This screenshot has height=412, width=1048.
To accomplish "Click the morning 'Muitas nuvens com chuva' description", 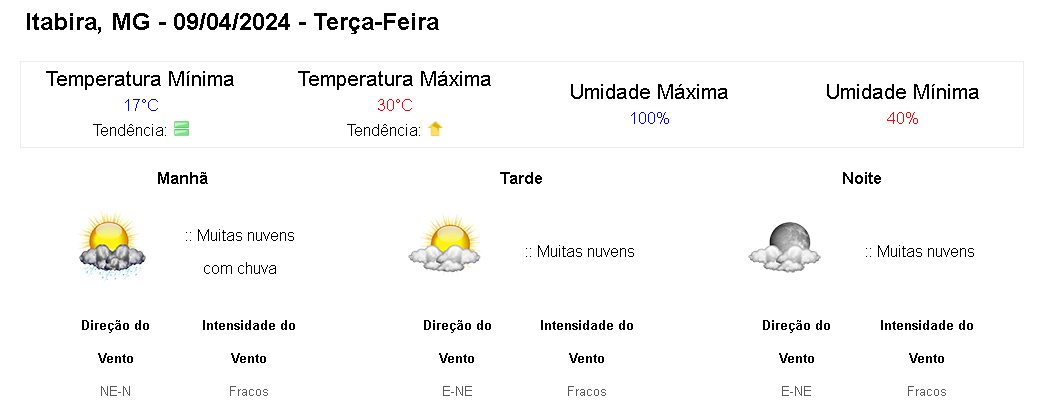I will pyautogui.click(x=240, y=252).
